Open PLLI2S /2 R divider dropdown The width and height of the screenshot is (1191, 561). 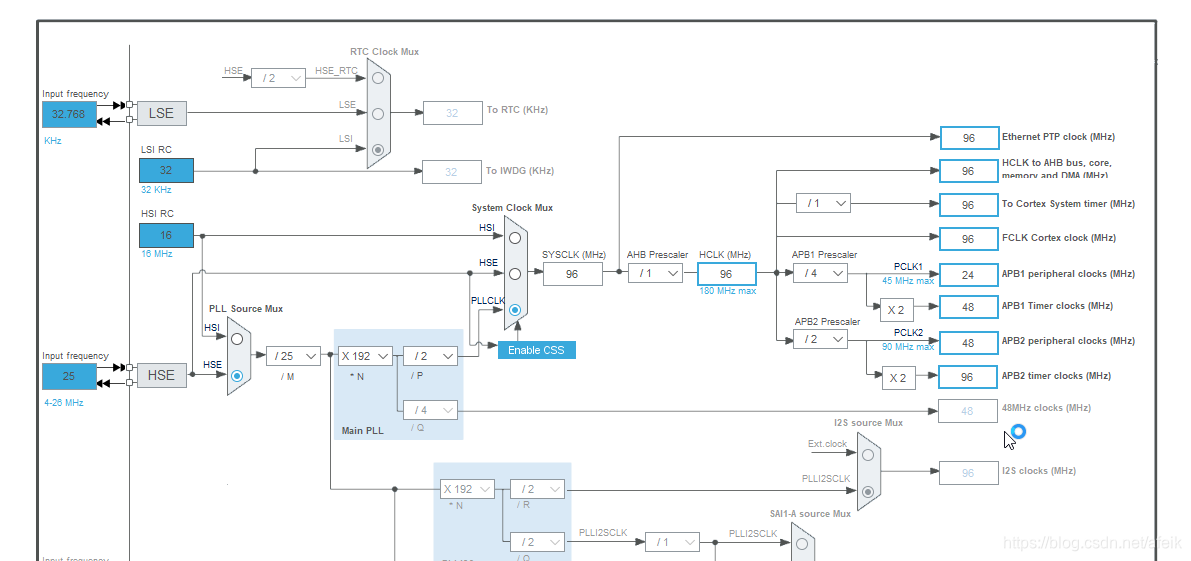538,489
